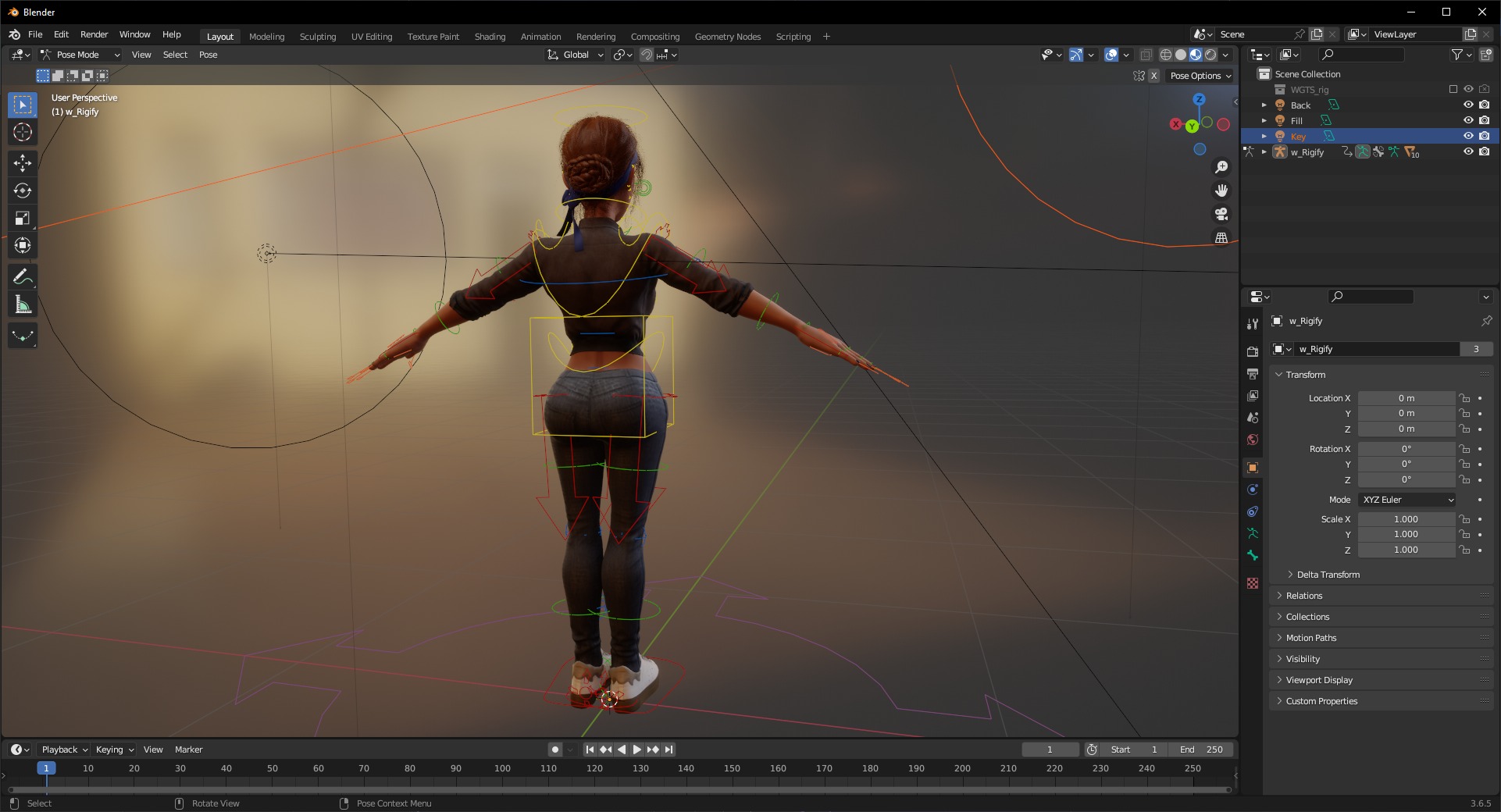Jump to timeline end frame
This screenshot has height=812, width=1501.
668,750
